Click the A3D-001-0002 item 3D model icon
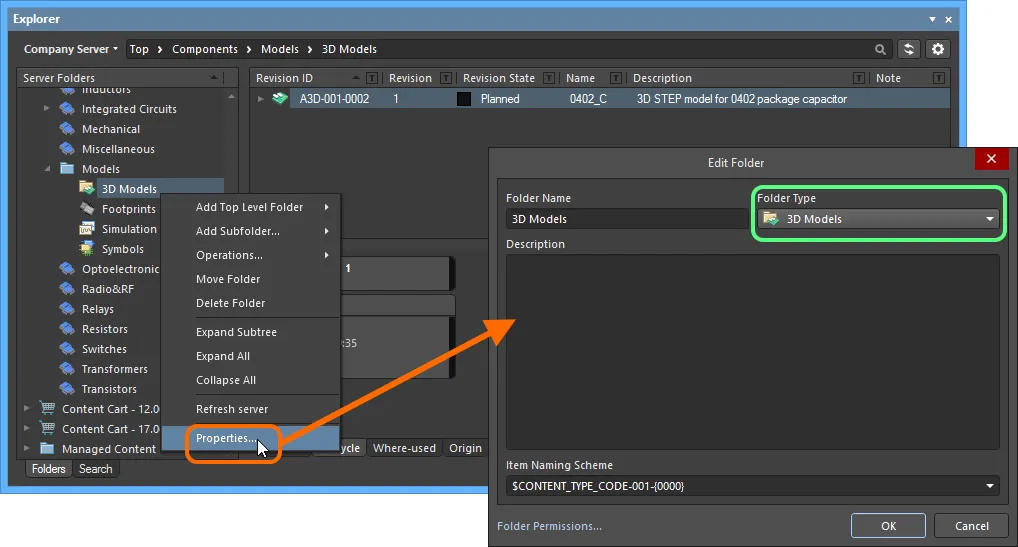The width and height of the screenshot is (1018, 547). pos(280,99)
